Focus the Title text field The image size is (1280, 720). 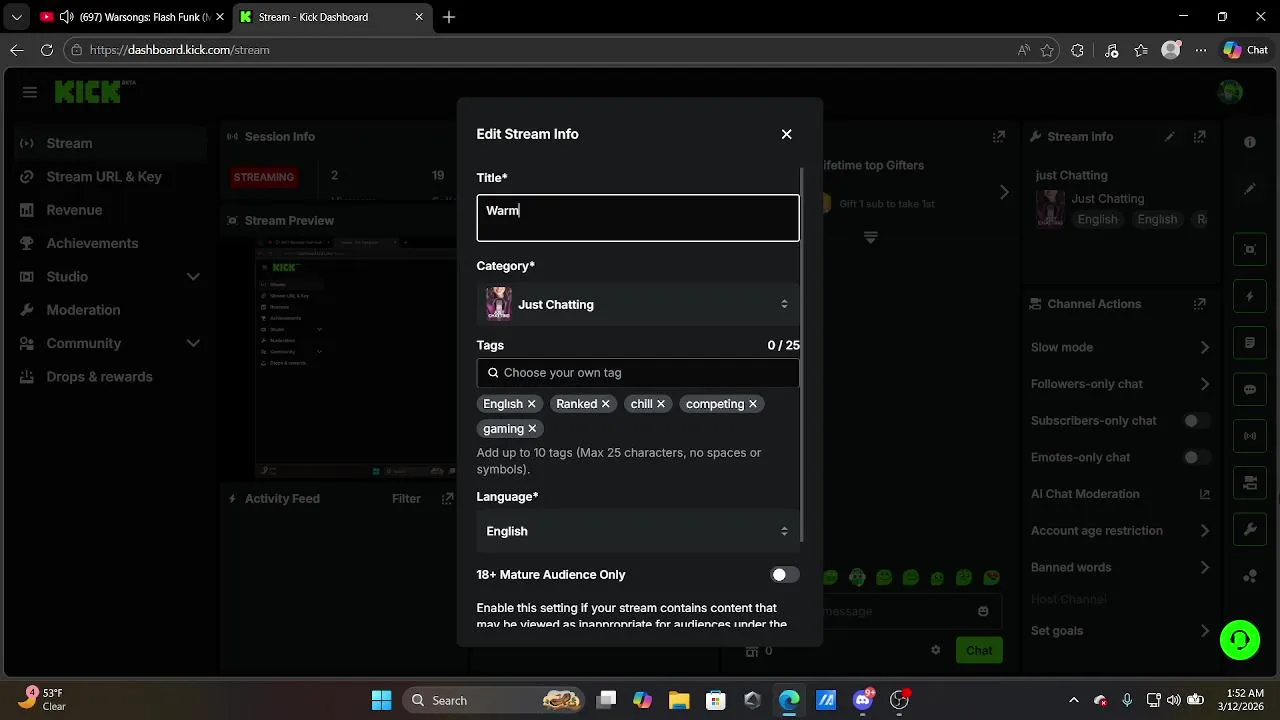[x=638, y=218]
